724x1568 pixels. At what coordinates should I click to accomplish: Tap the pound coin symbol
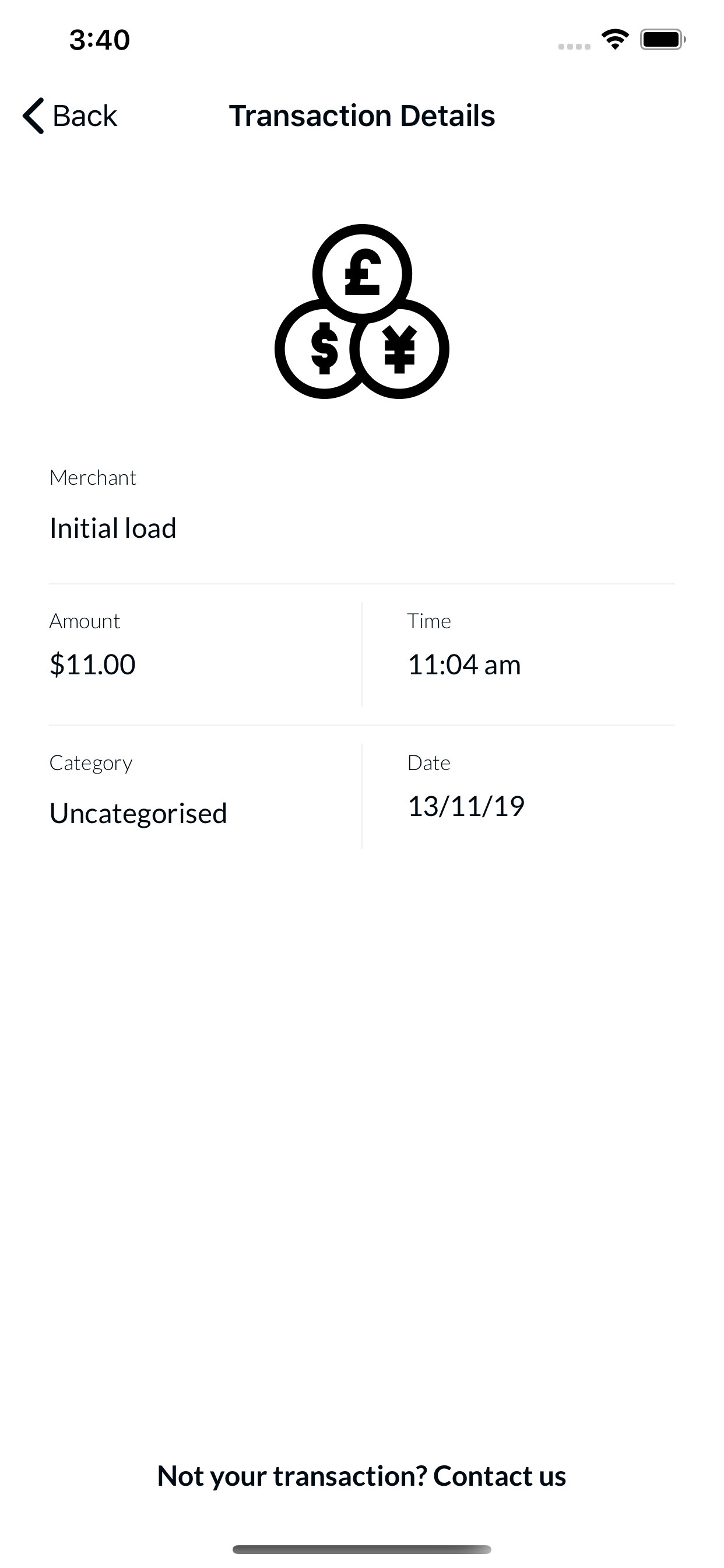[363, 274]
